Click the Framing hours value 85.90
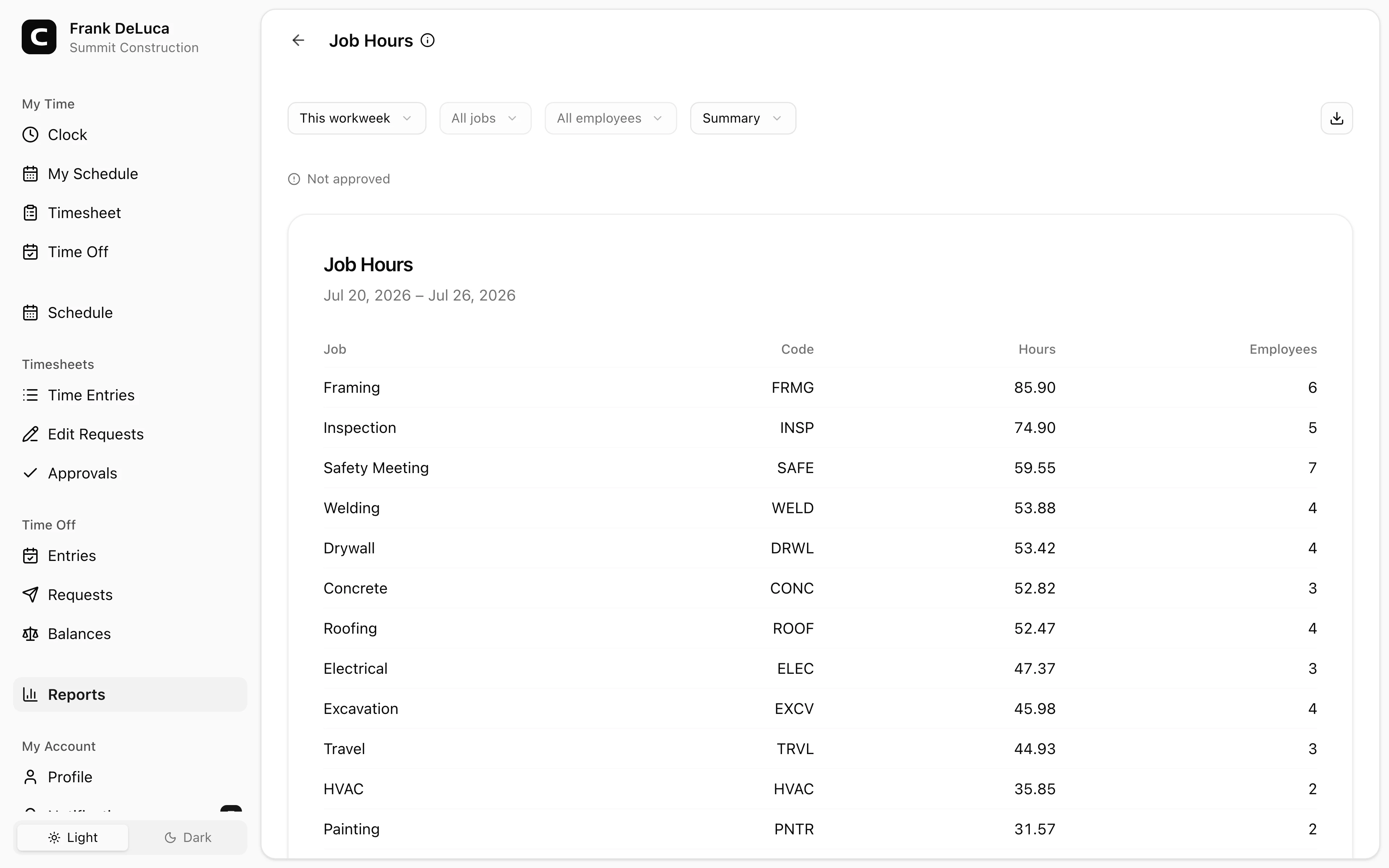 (1035, 388)
